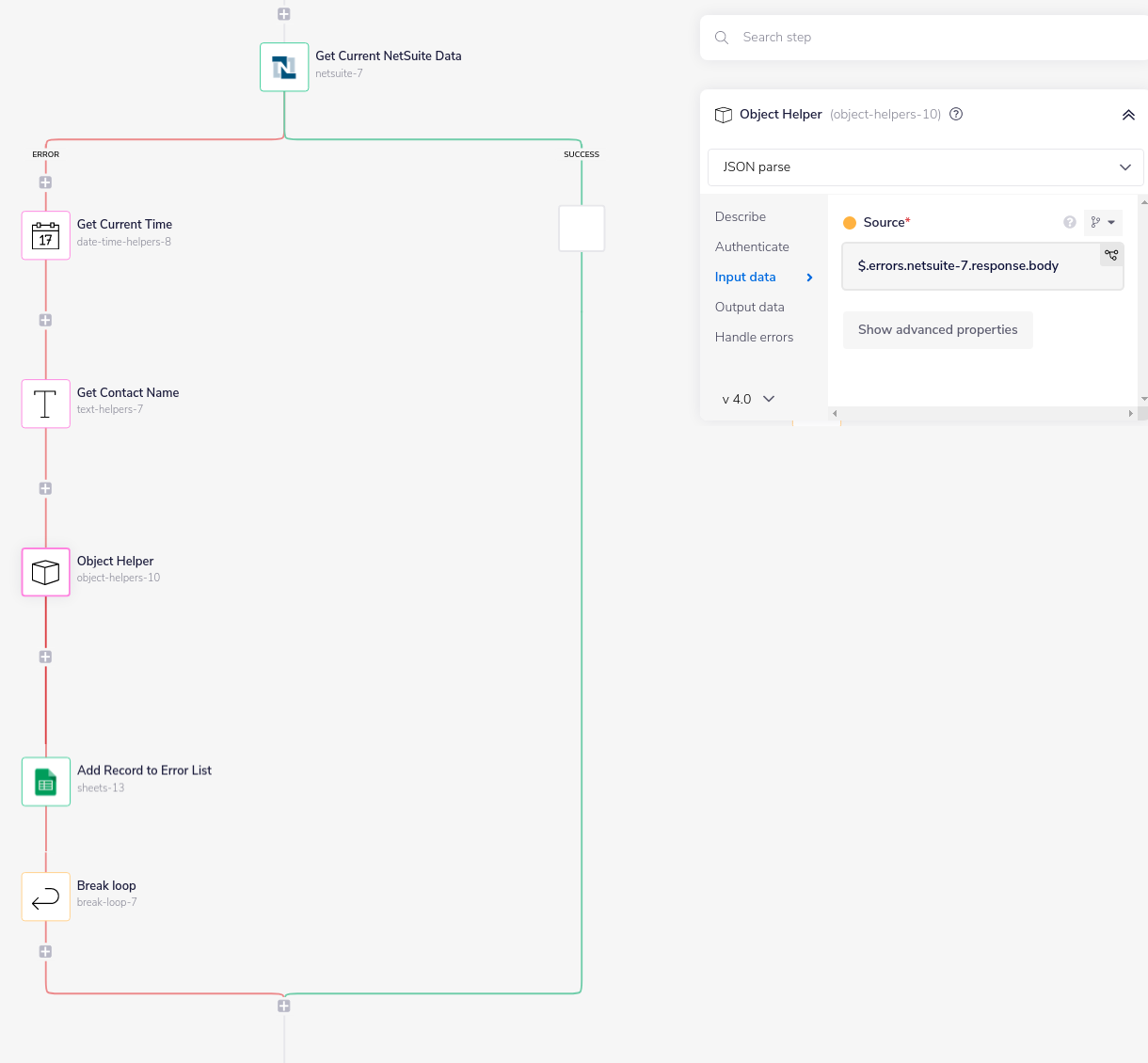Select the Get Current NetSuite Data step icon
The image size is (1148, 1063).
pyautogui.click(x=284, y=67)
